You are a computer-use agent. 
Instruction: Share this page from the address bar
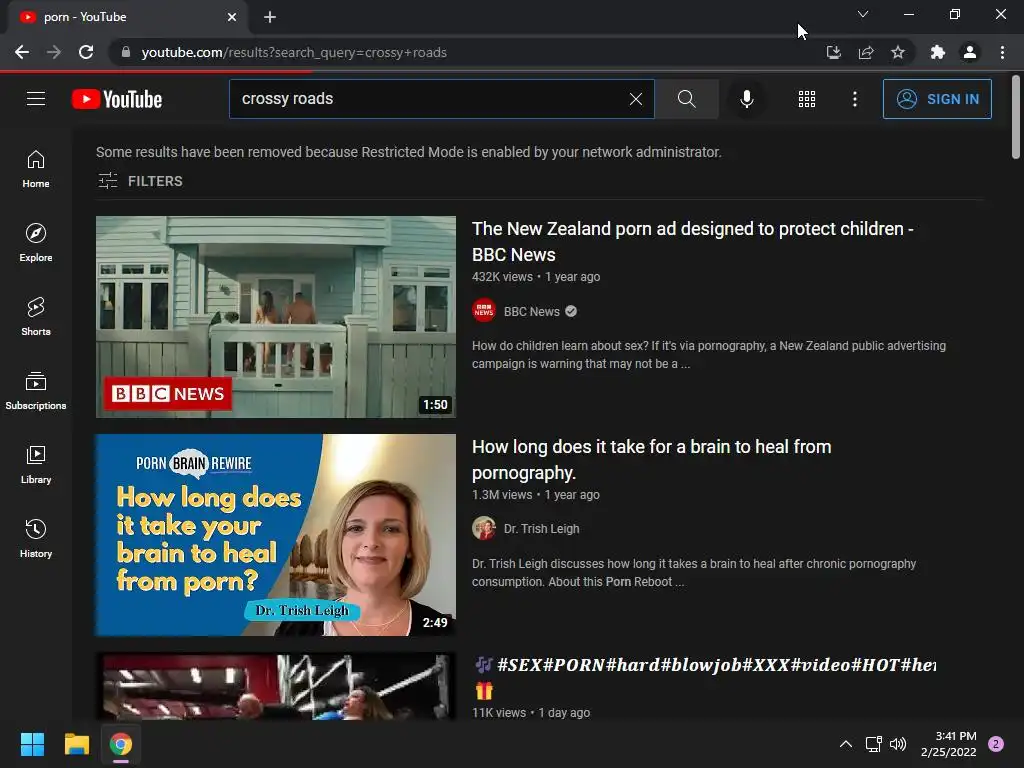[x=866, y=52]
